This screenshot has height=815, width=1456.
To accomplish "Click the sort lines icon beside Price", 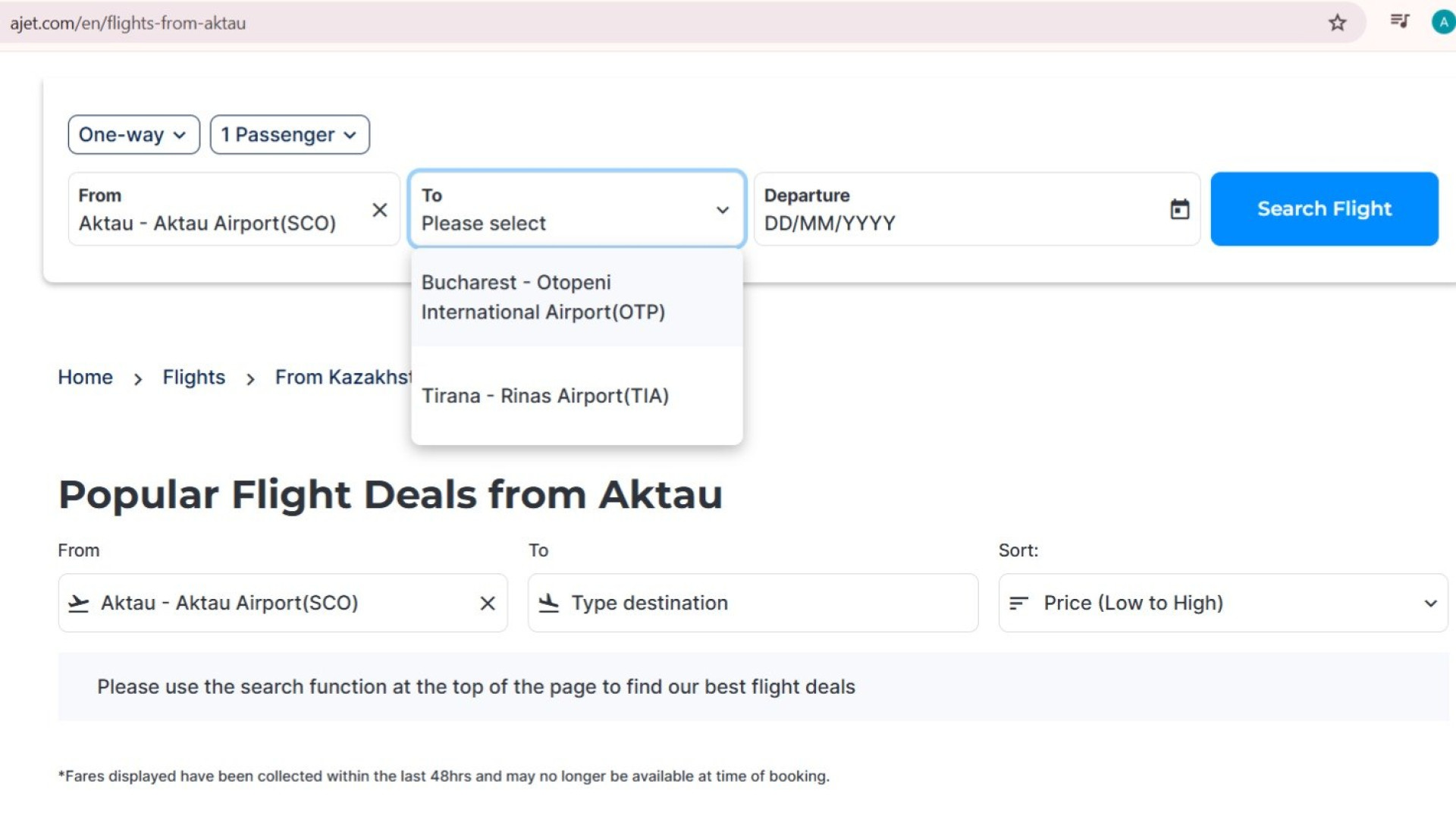I will (x=1018, y=603).
